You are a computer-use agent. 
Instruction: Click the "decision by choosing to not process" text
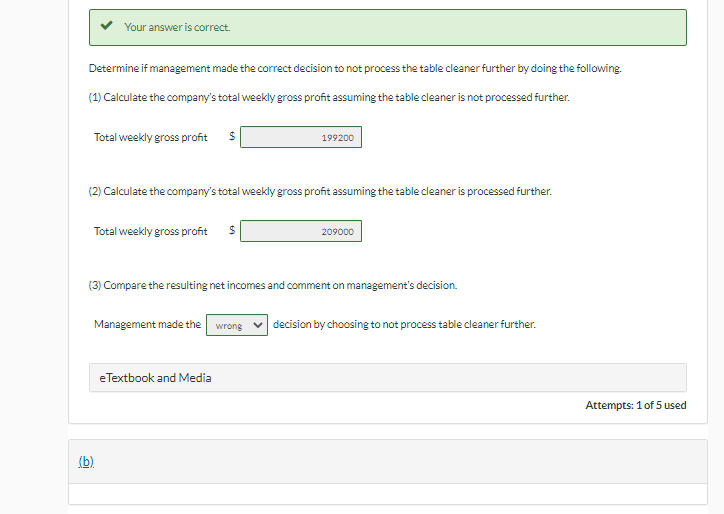click(x=404, y=325)
